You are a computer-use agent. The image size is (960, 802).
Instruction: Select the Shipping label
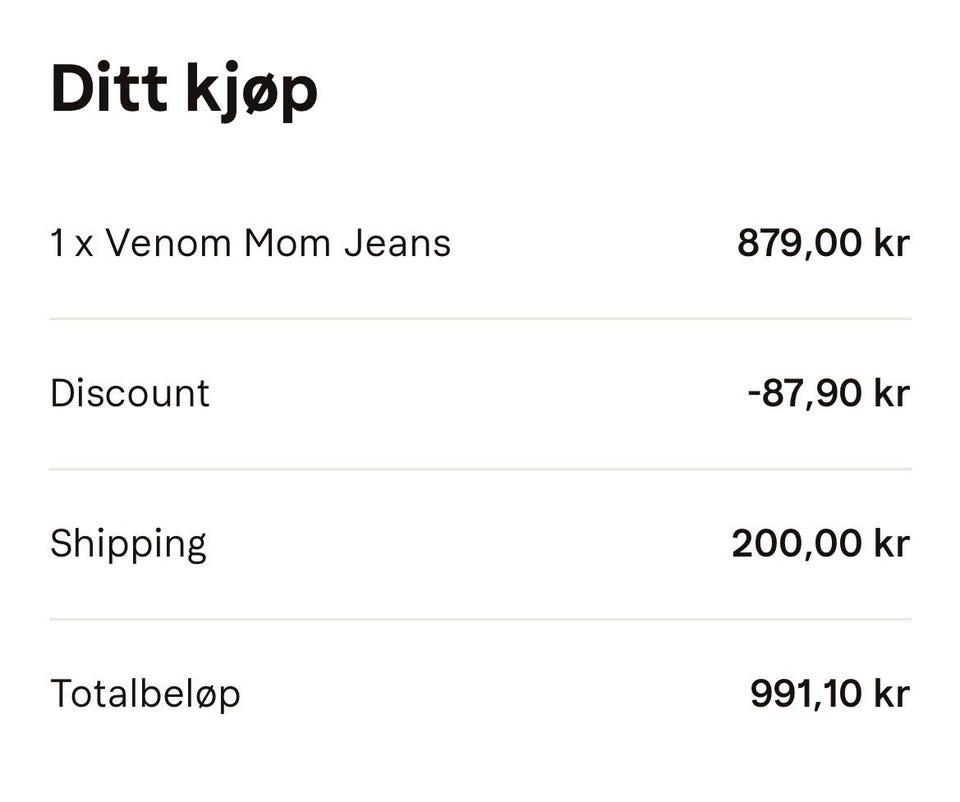point(128,544)
